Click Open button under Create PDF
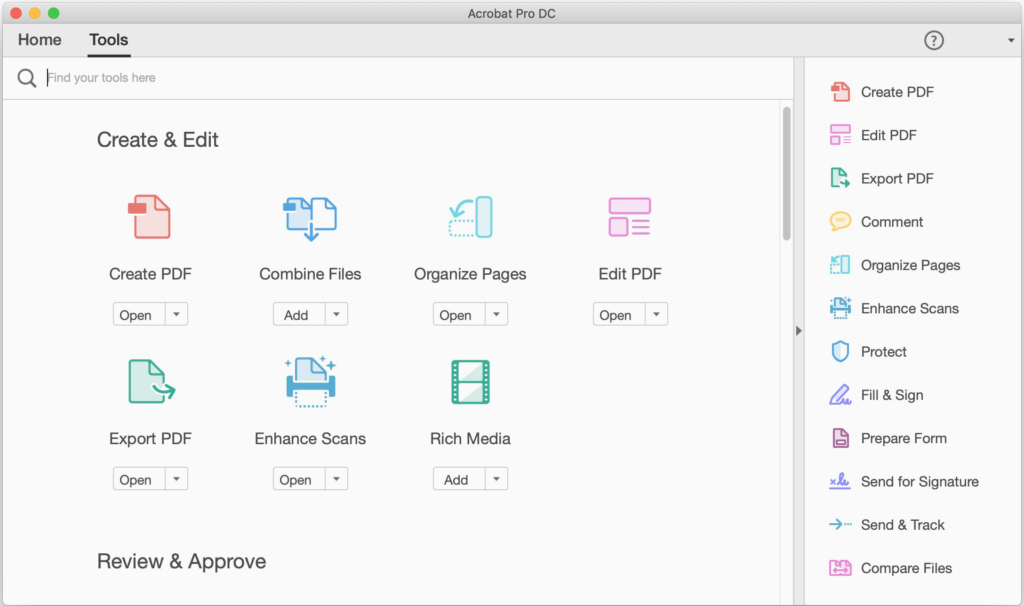The height and width of the screenshot is (606, 1024). [x=139, y=315]
